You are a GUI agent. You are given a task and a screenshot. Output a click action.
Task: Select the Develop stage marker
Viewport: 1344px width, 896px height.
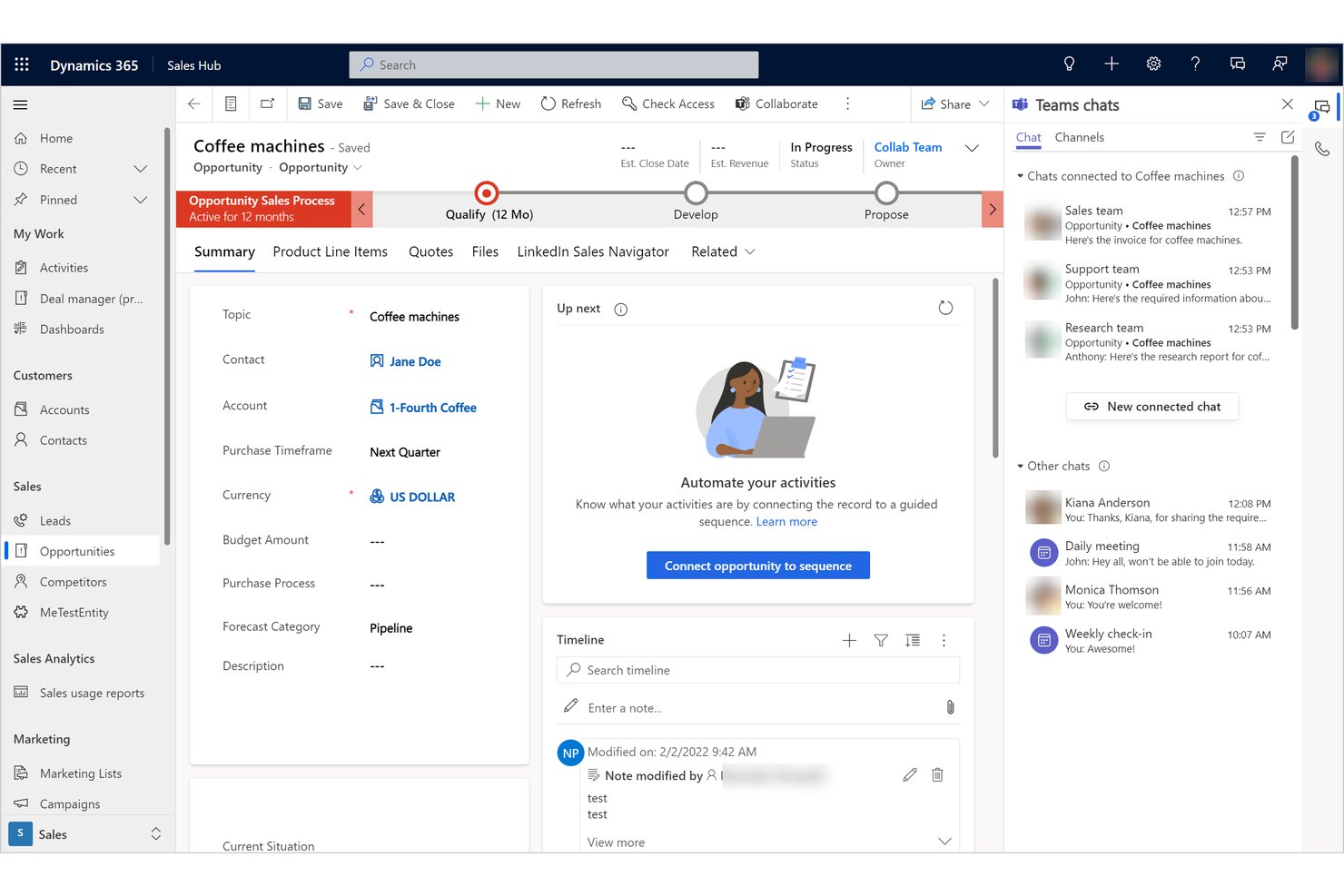(x=696, y=193)
